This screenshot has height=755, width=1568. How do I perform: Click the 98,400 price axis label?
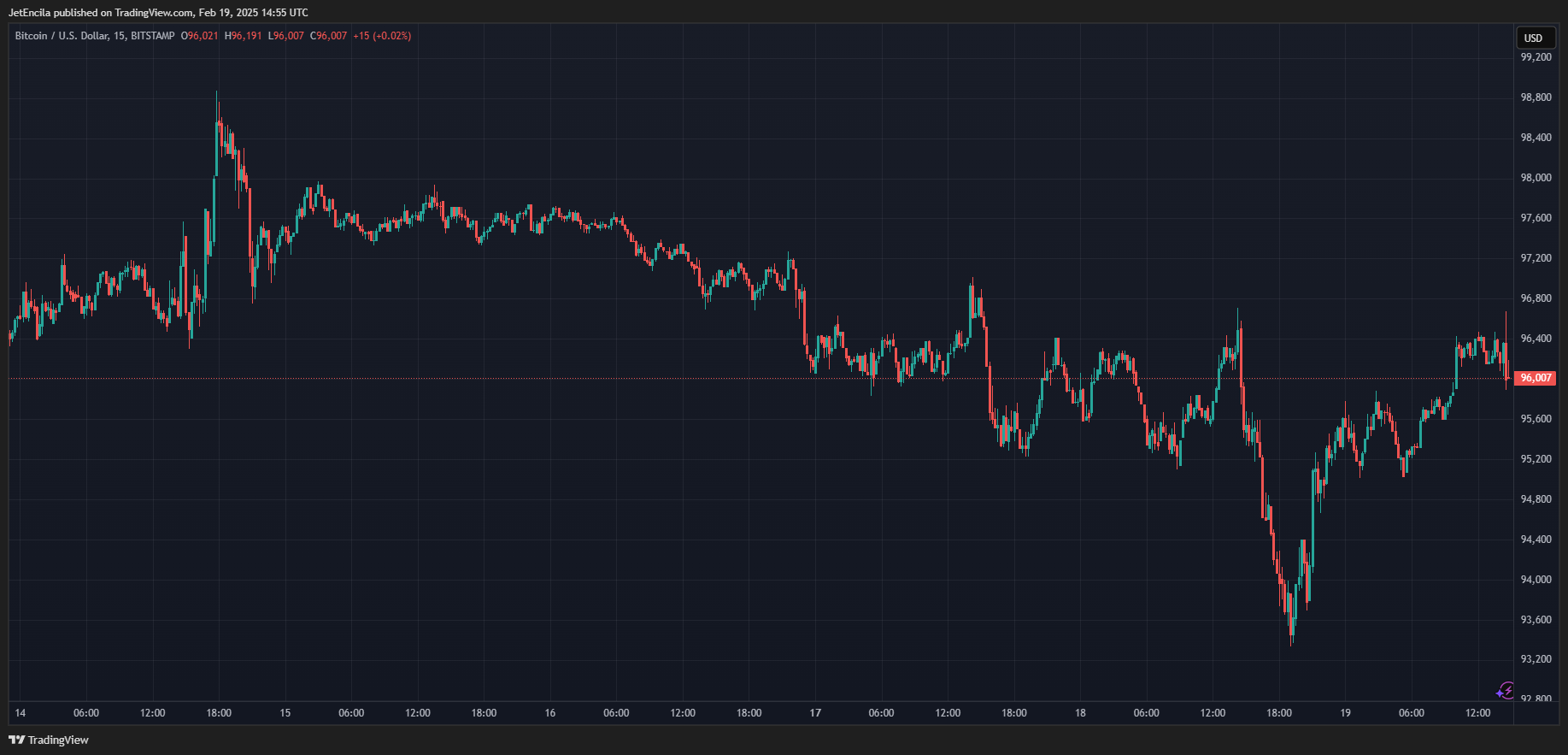[1536, 138]
